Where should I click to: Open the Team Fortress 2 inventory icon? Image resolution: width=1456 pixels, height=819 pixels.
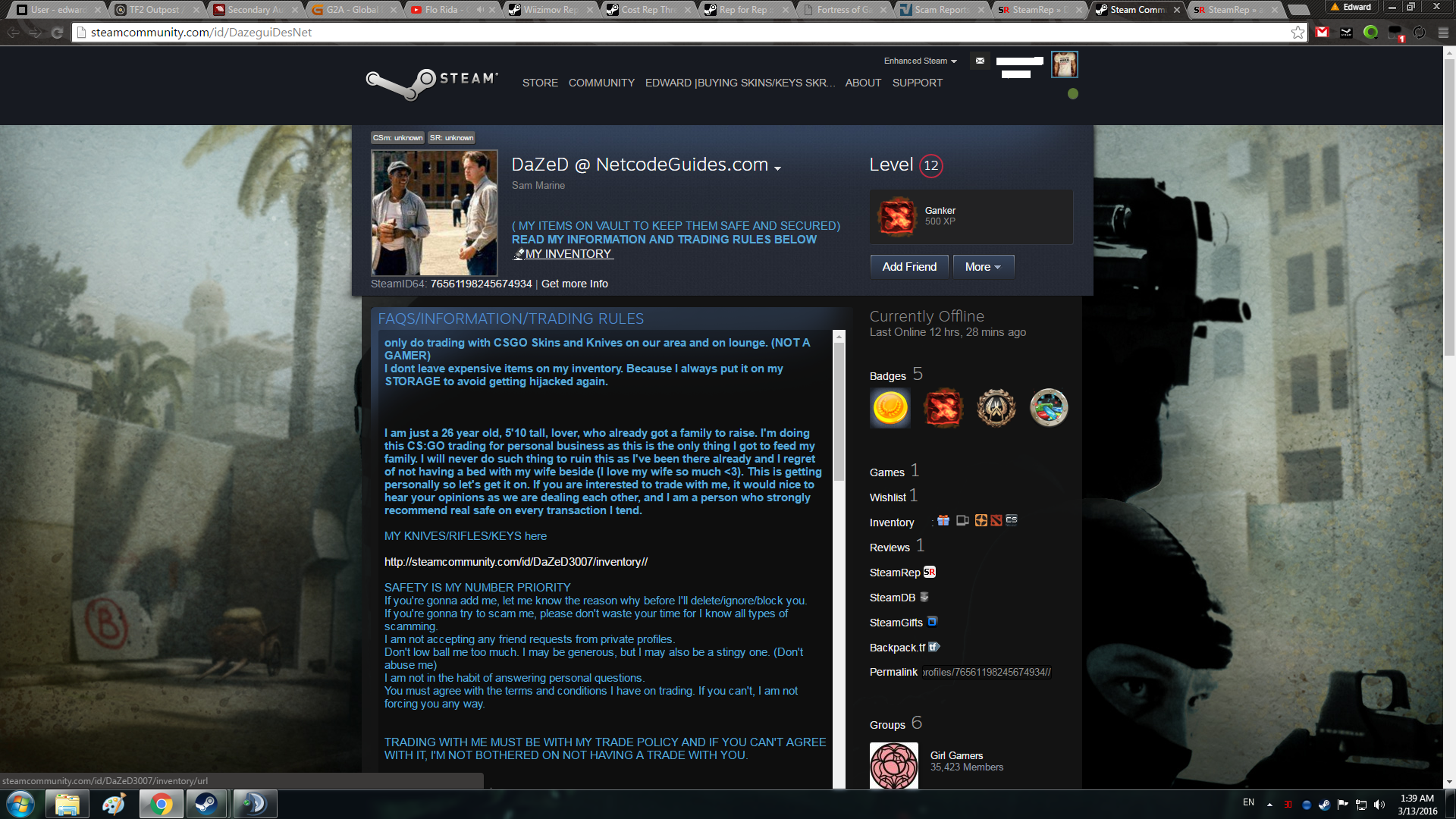coord(981,520)
